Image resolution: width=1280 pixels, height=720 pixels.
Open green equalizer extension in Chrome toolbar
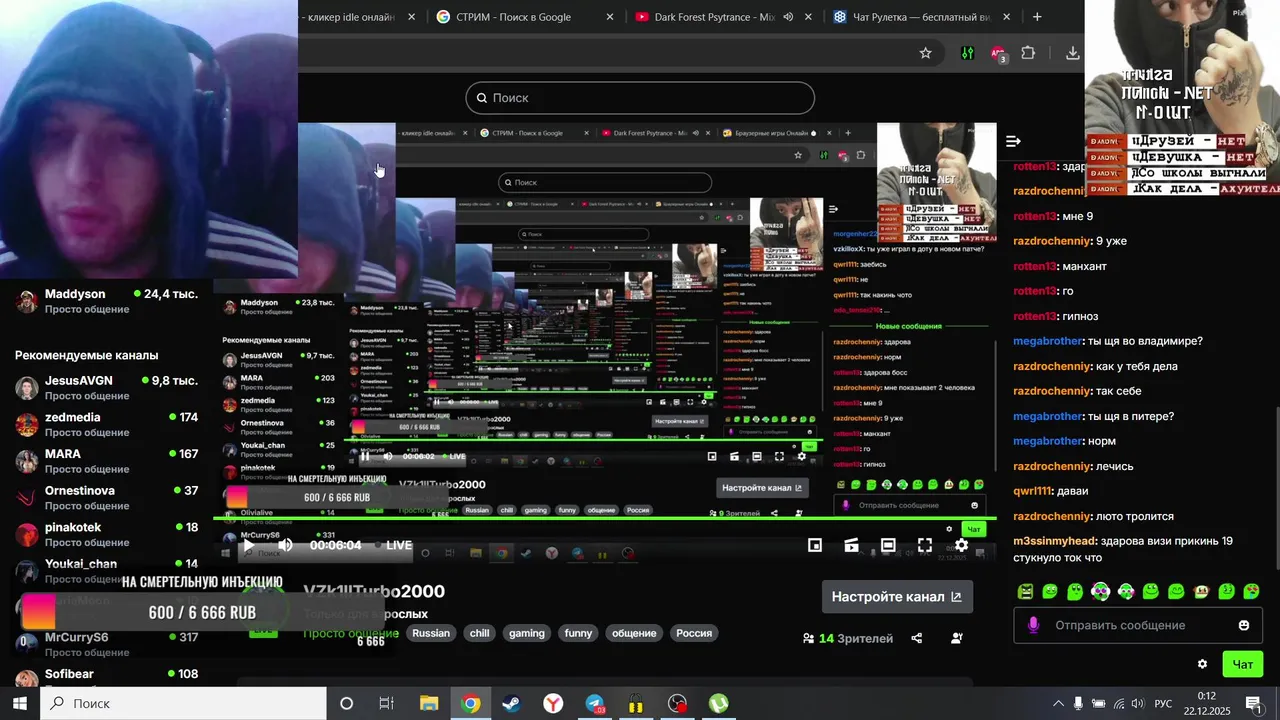[x=967, y=53]
